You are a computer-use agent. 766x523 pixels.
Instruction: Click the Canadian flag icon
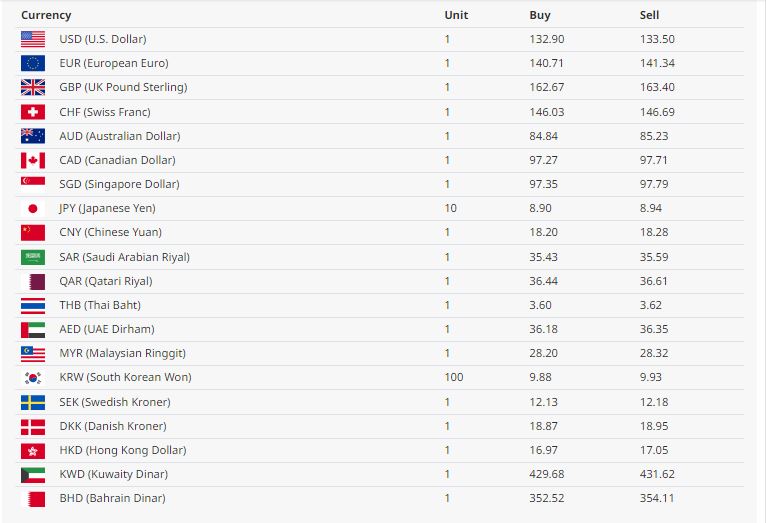[33, 160]
